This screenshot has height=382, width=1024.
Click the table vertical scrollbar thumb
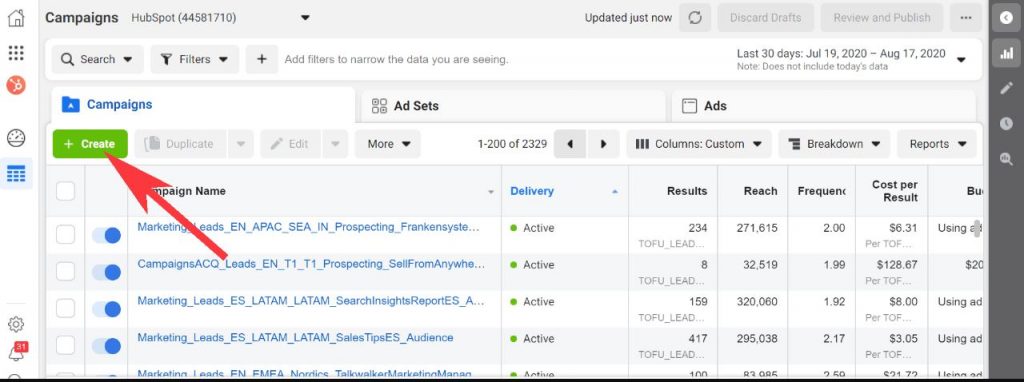click(977, 229)
